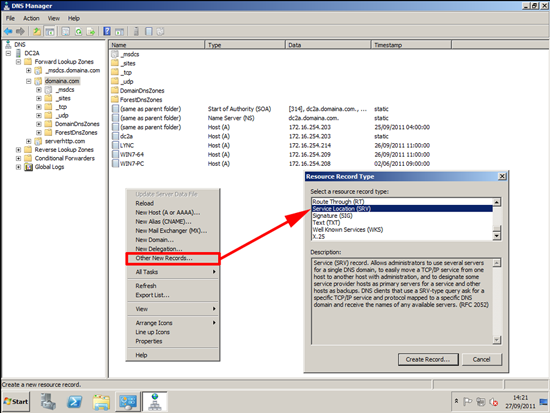Click the Back arrow toolbar icon

pos(8,32)
